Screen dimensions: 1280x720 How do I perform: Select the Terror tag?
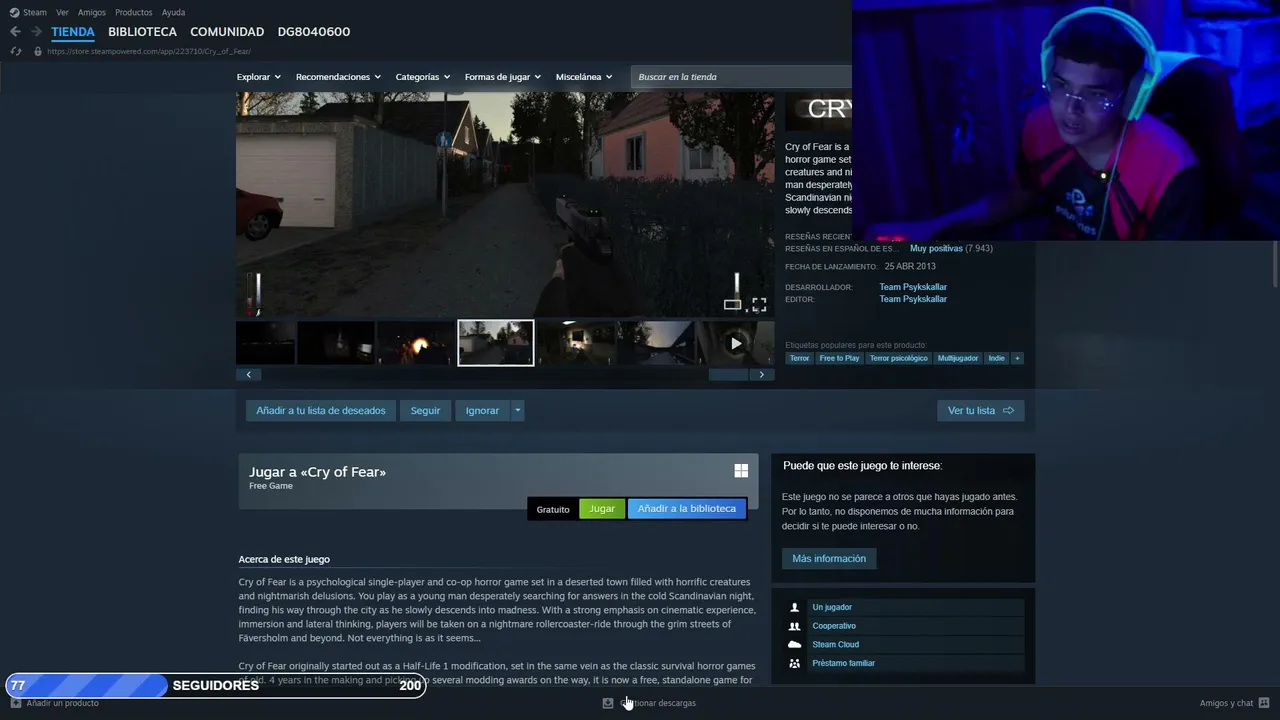pyautogui.click(x=799, y=358)
